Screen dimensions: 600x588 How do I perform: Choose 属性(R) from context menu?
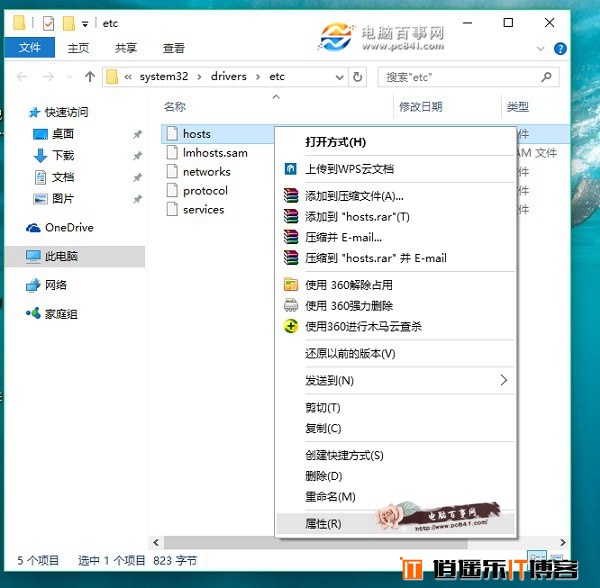click(x=396, y=524)
